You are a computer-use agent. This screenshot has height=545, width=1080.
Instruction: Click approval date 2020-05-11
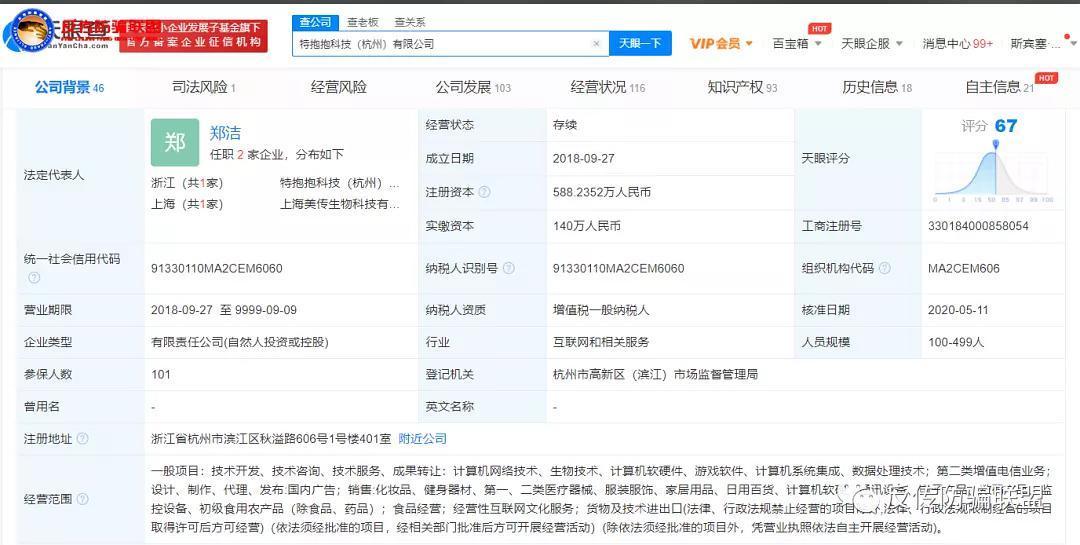coord(958,310)
